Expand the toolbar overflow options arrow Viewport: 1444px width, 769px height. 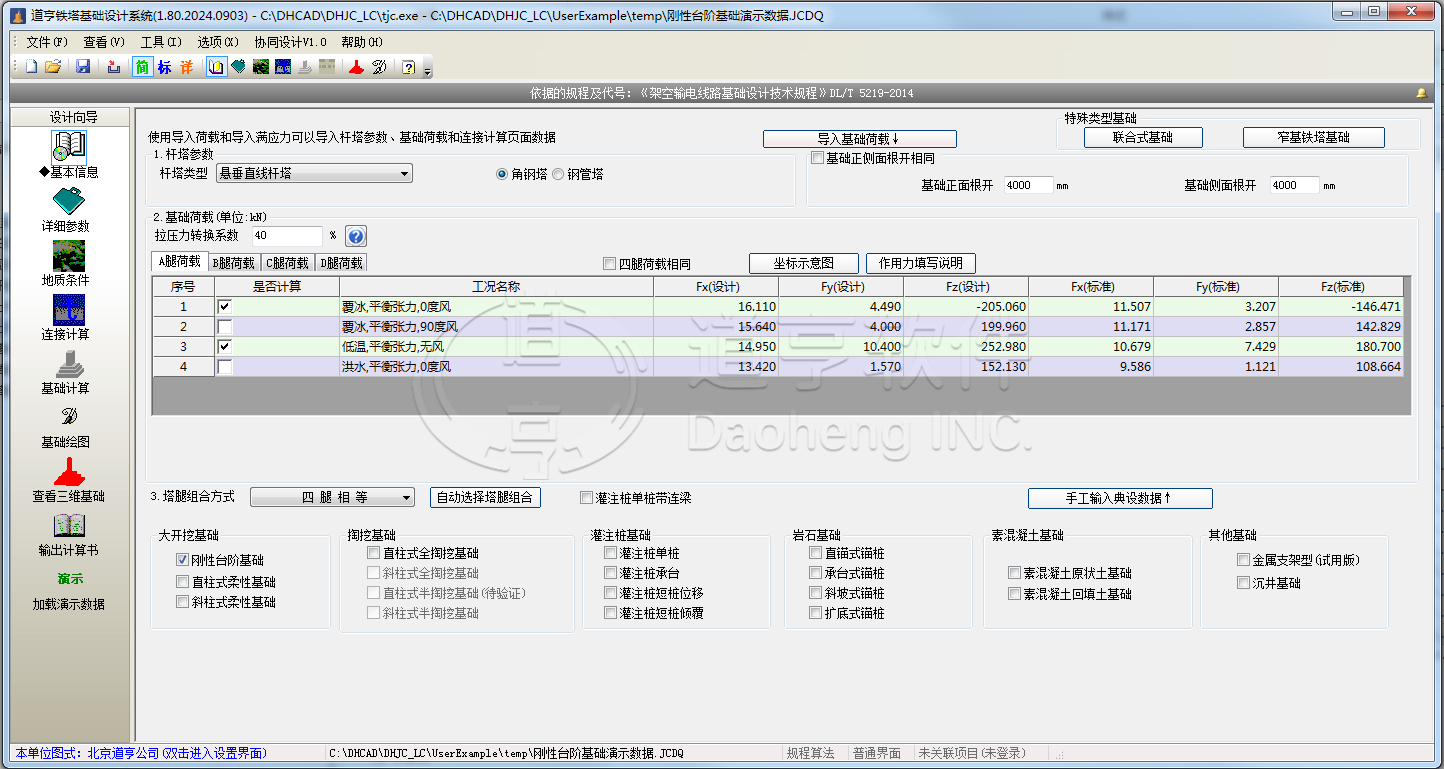[x=428, y=70]
